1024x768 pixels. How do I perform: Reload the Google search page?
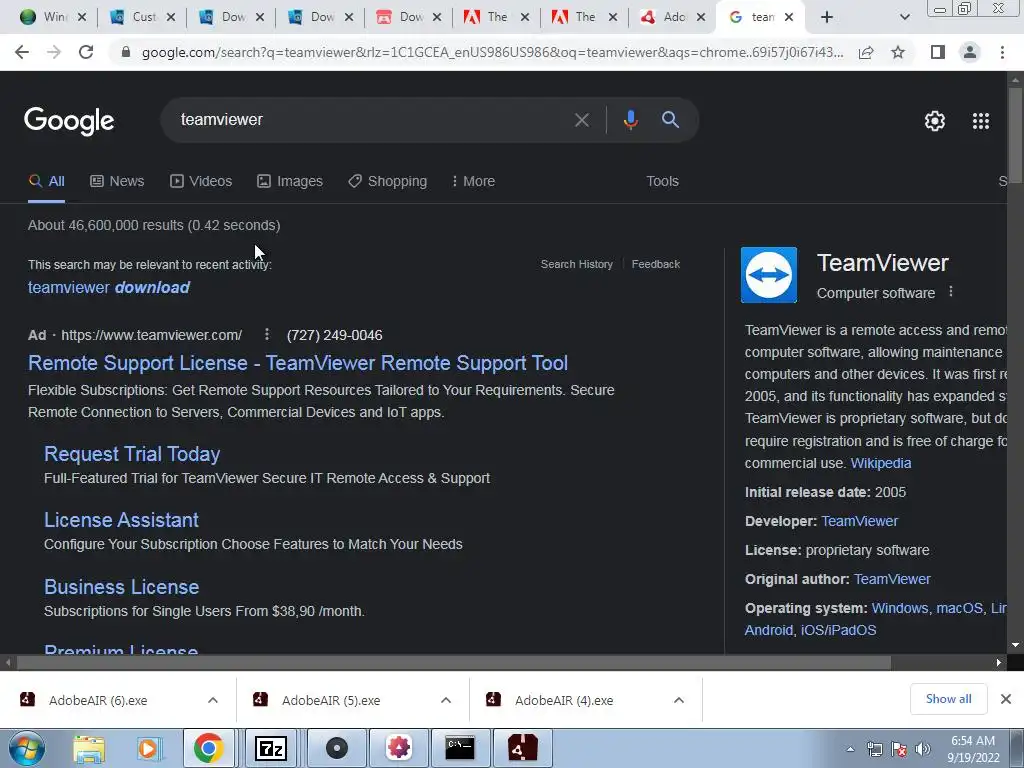tap(86, 52)
